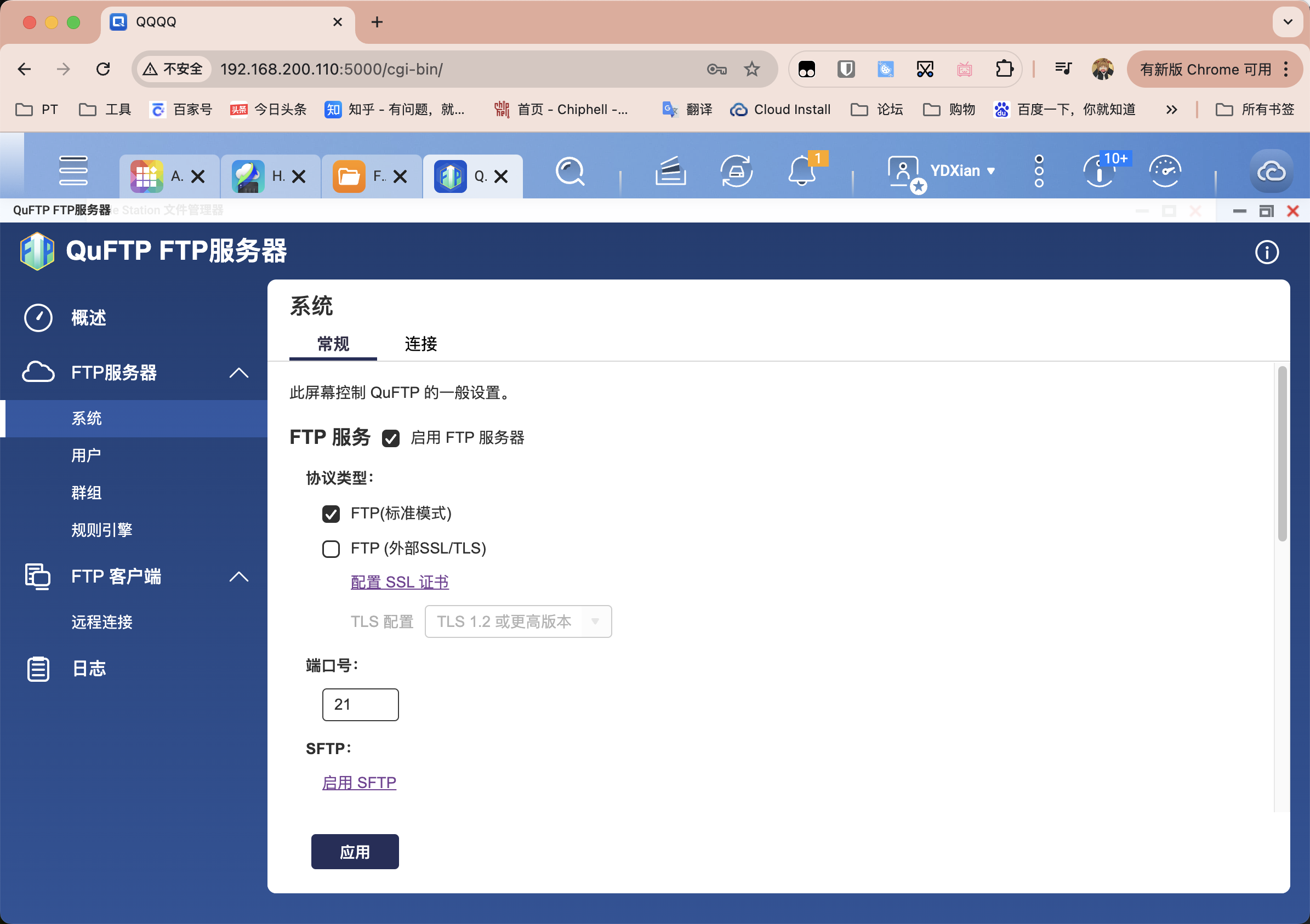Open 配置 SSL 证书 link

tap(400, 582)
